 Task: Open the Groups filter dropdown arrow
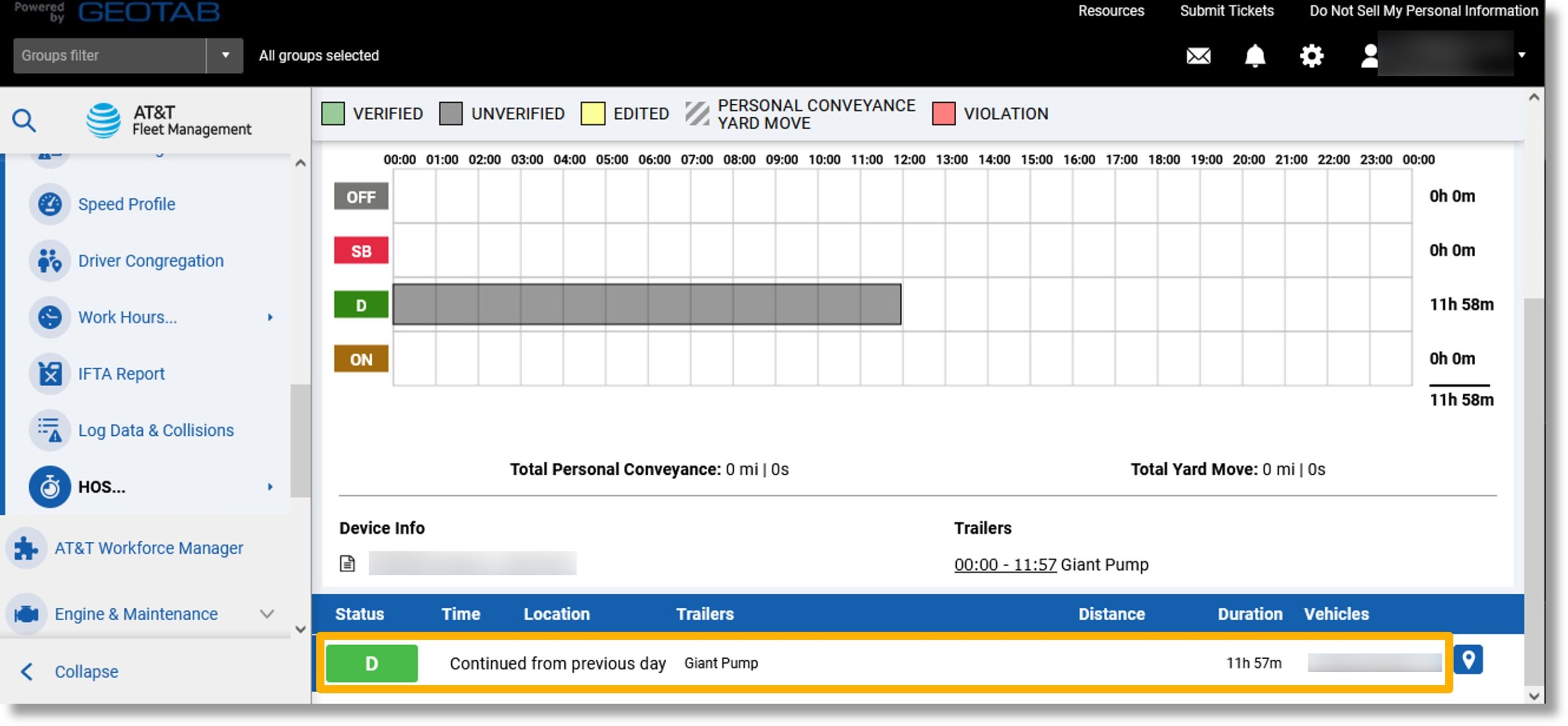point(225,56)
